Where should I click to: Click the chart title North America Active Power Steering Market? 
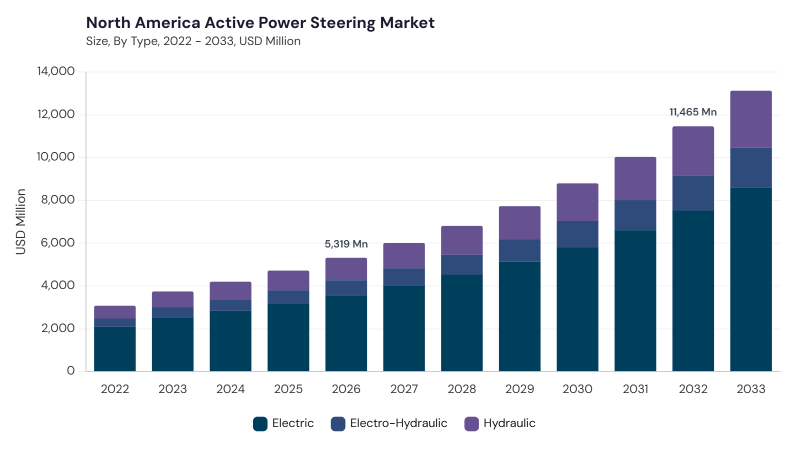[x=260, y=22]
